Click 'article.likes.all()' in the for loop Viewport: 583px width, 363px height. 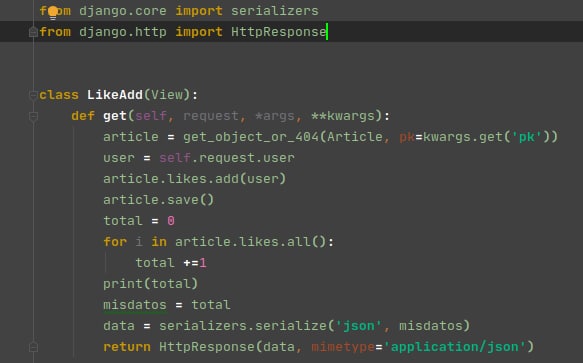click(251, 242)
